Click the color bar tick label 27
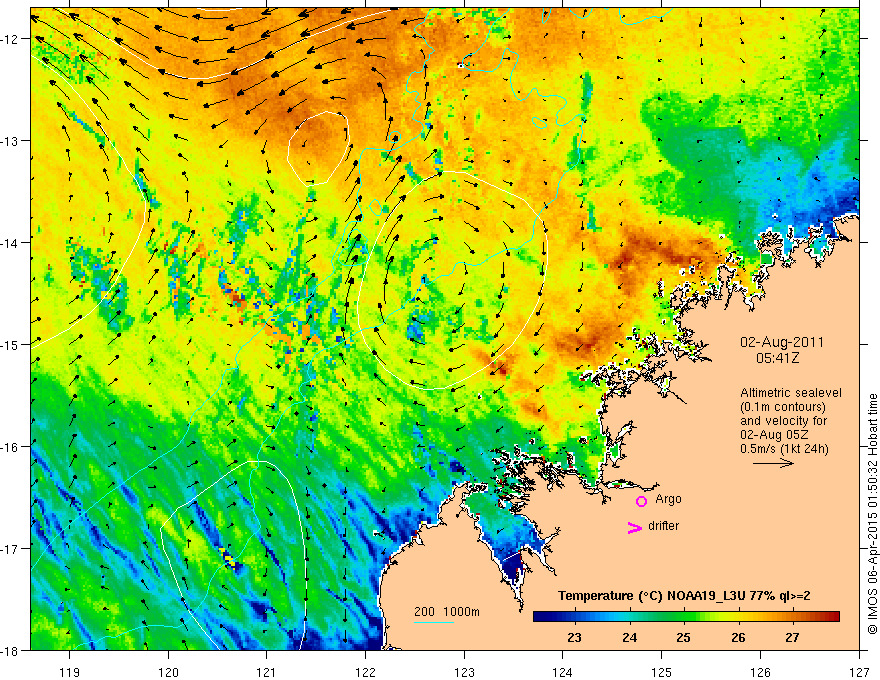 click(792, 638)
